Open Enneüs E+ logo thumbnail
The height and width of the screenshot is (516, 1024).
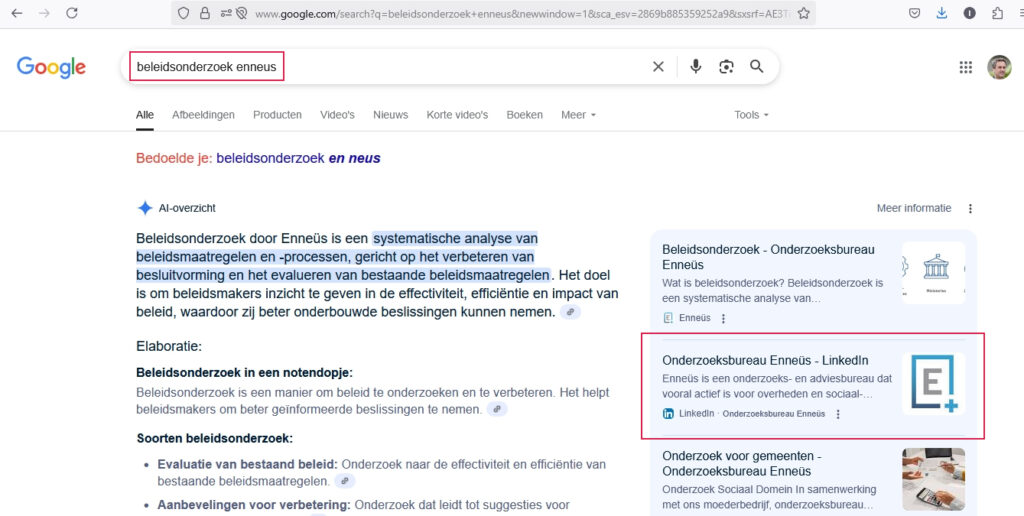click(x=933, y=383)
